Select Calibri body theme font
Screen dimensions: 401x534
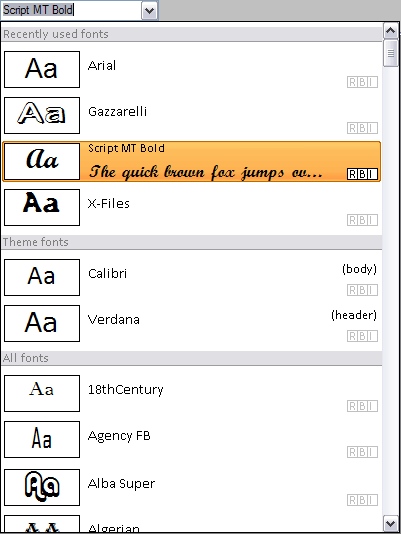[191, 277]
